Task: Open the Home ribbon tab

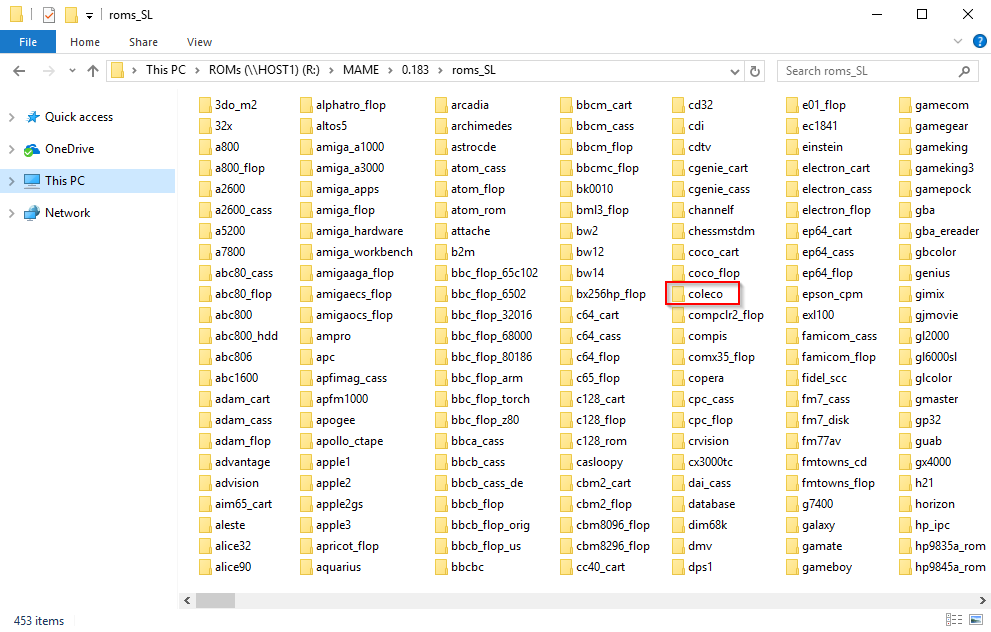Action: (85, 42)
